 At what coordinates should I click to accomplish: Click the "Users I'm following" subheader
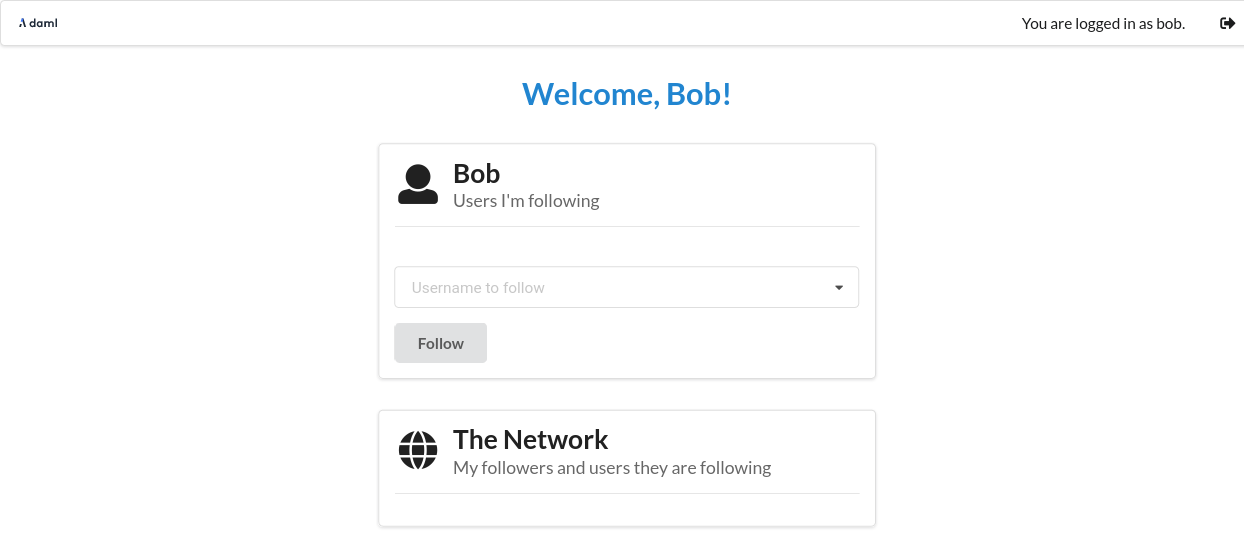click(x=526, y=201)
